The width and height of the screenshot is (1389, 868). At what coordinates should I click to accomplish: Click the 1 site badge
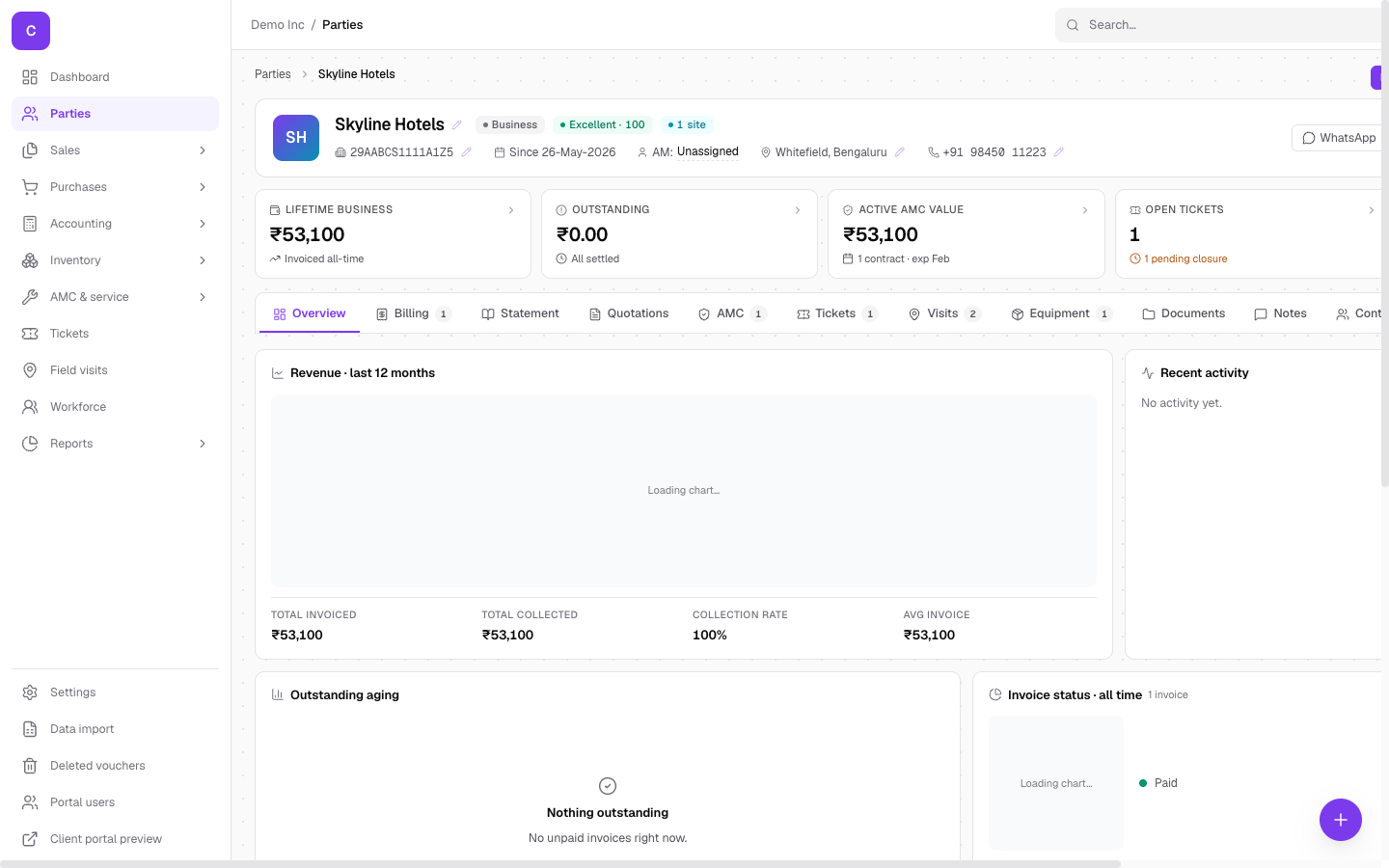[x=687, y=125]
